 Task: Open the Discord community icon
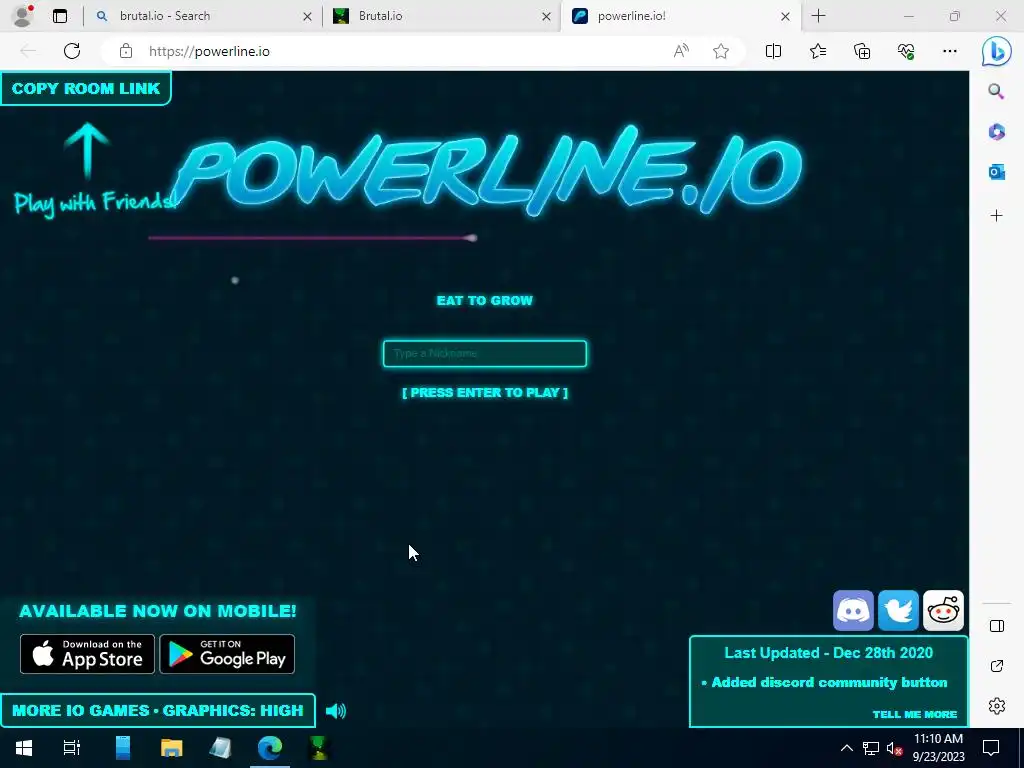[853, 611]
